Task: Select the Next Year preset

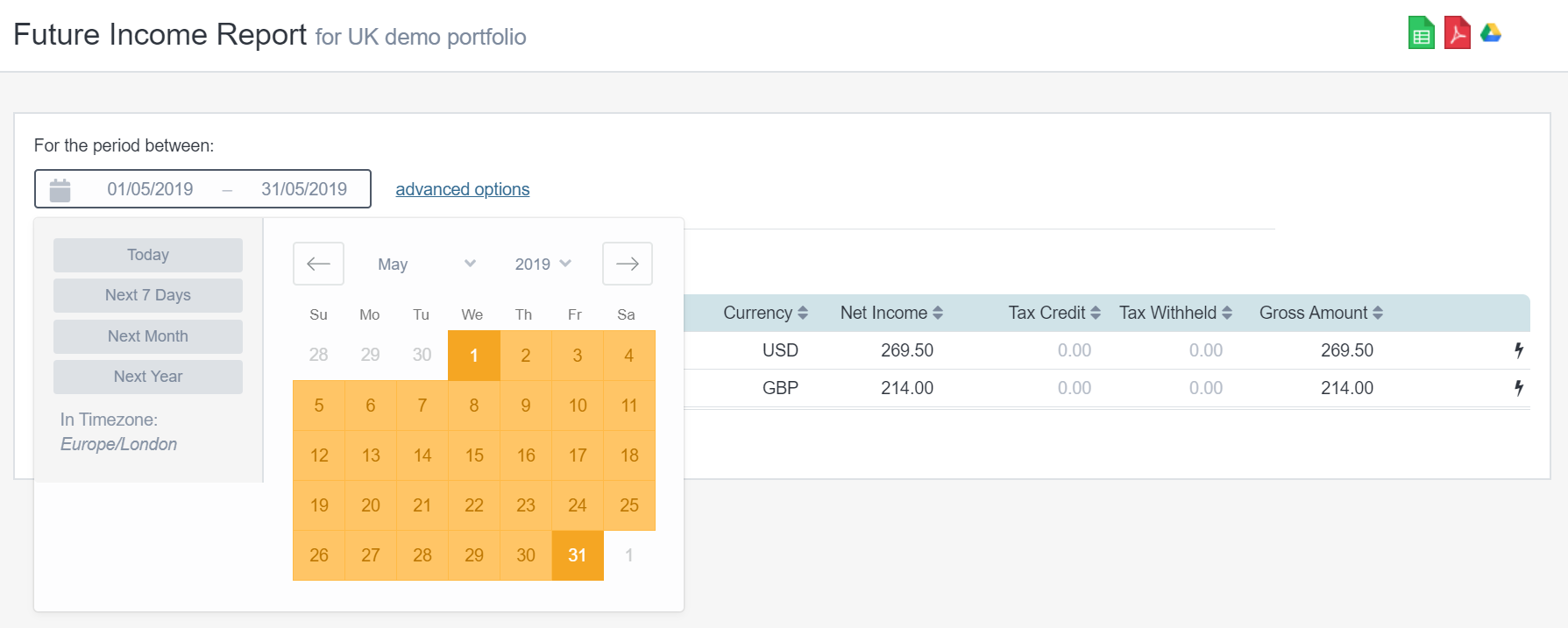Action: (x=148, y=377)
